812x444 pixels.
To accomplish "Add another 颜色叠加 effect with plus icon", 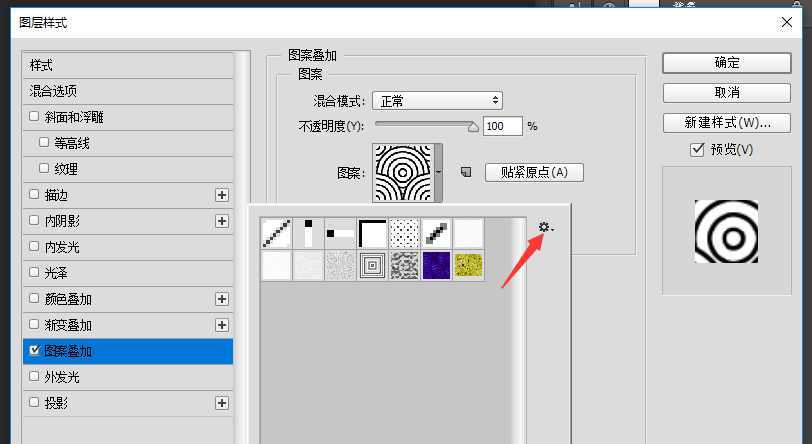I will pos(222,299).
